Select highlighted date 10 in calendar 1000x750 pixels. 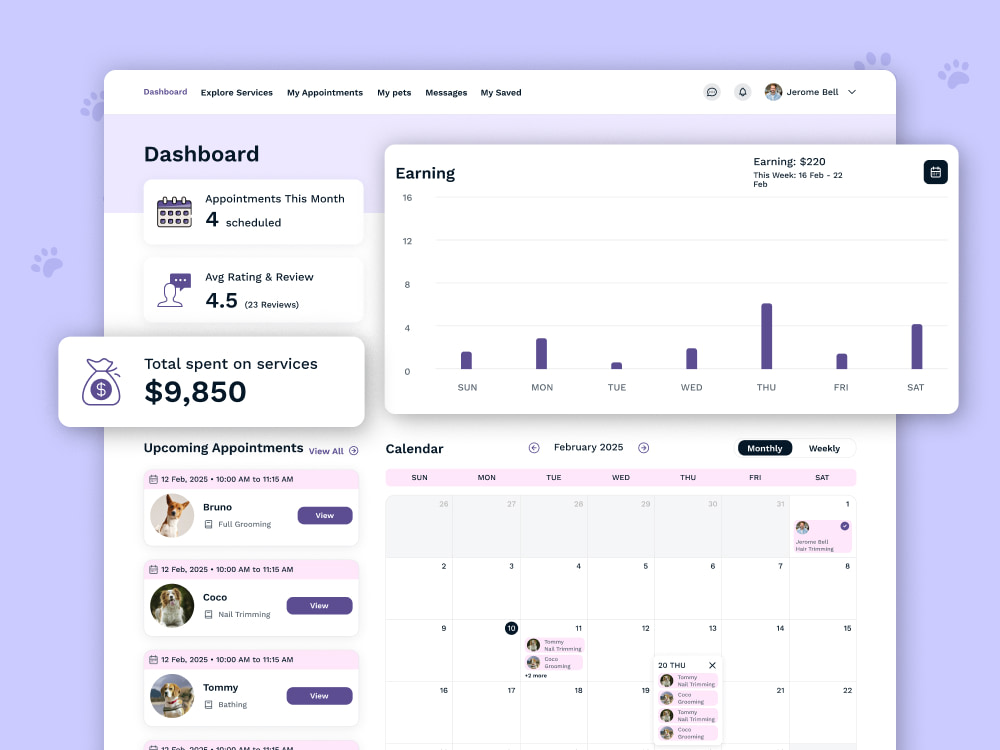pos(511,628)
